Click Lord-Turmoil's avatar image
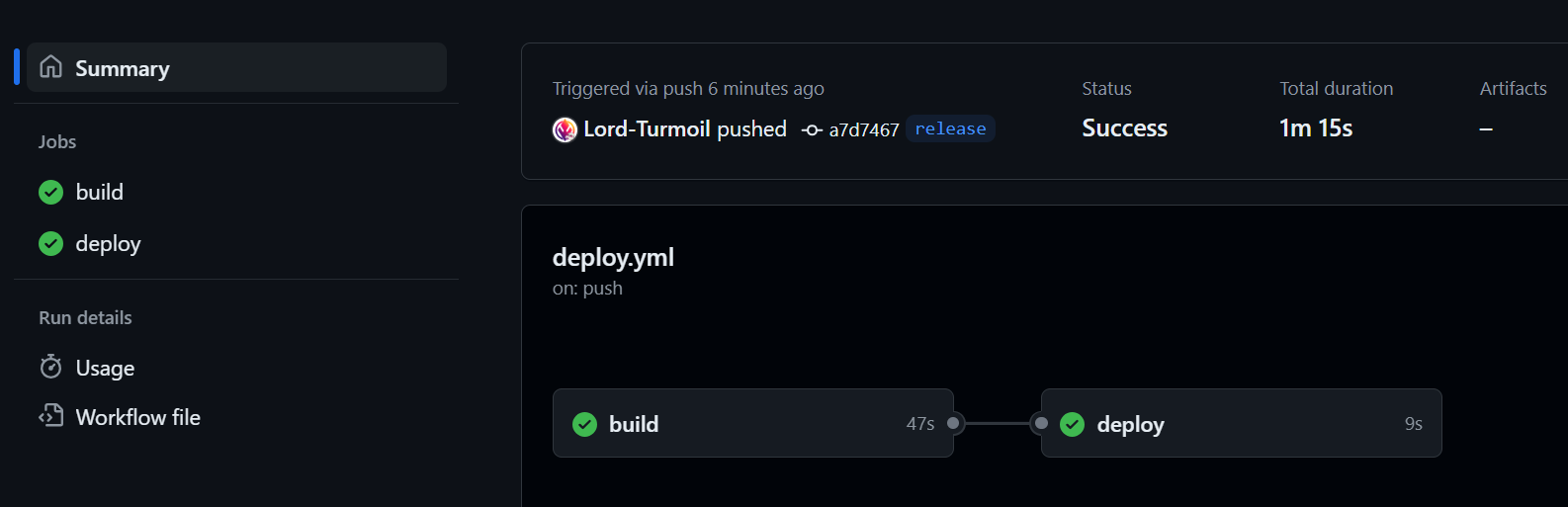This screenshot has width=1568, height=507. coord(565,129)
